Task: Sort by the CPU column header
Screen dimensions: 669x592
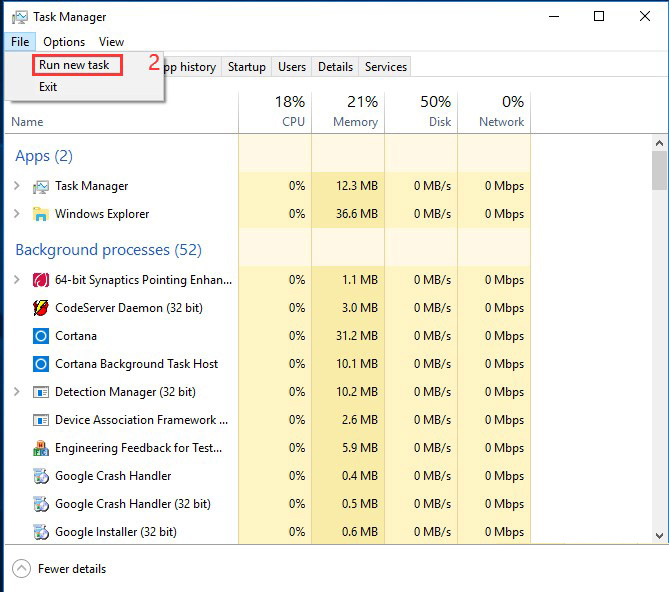Action: tap(275, 113)
